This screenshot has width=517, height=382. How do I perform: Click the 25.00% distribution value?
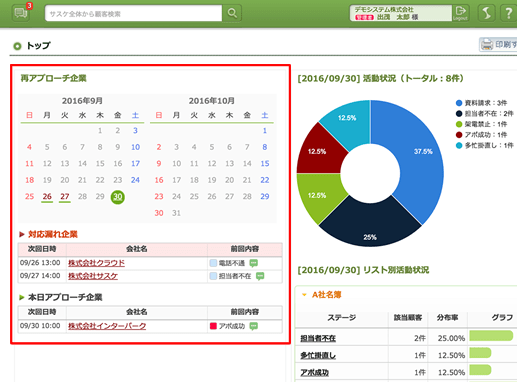coord(451,338)
